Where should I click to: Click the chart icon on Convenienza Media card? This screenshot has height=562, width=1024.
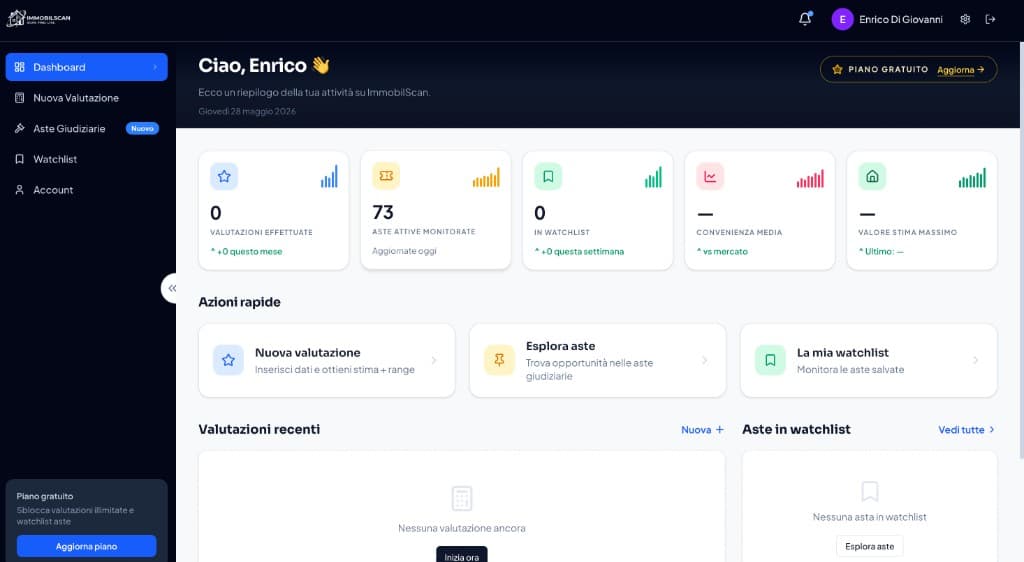click(x=710, y=176)
